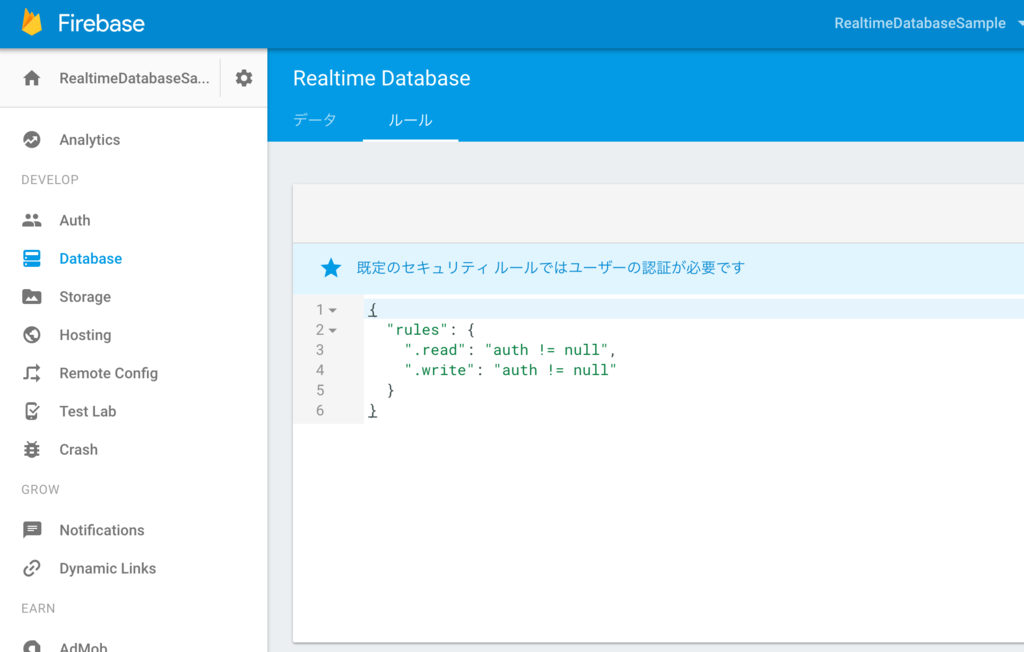Click the Notifications message icon
1024x652 pixels.
(x=31, y=530)
